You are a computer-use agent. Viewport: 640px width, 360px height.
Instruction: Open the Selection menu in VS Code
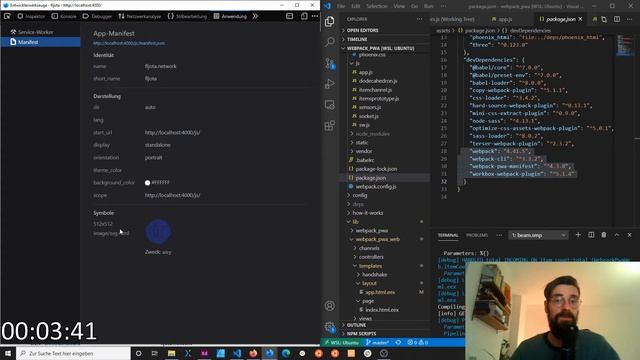376,6
